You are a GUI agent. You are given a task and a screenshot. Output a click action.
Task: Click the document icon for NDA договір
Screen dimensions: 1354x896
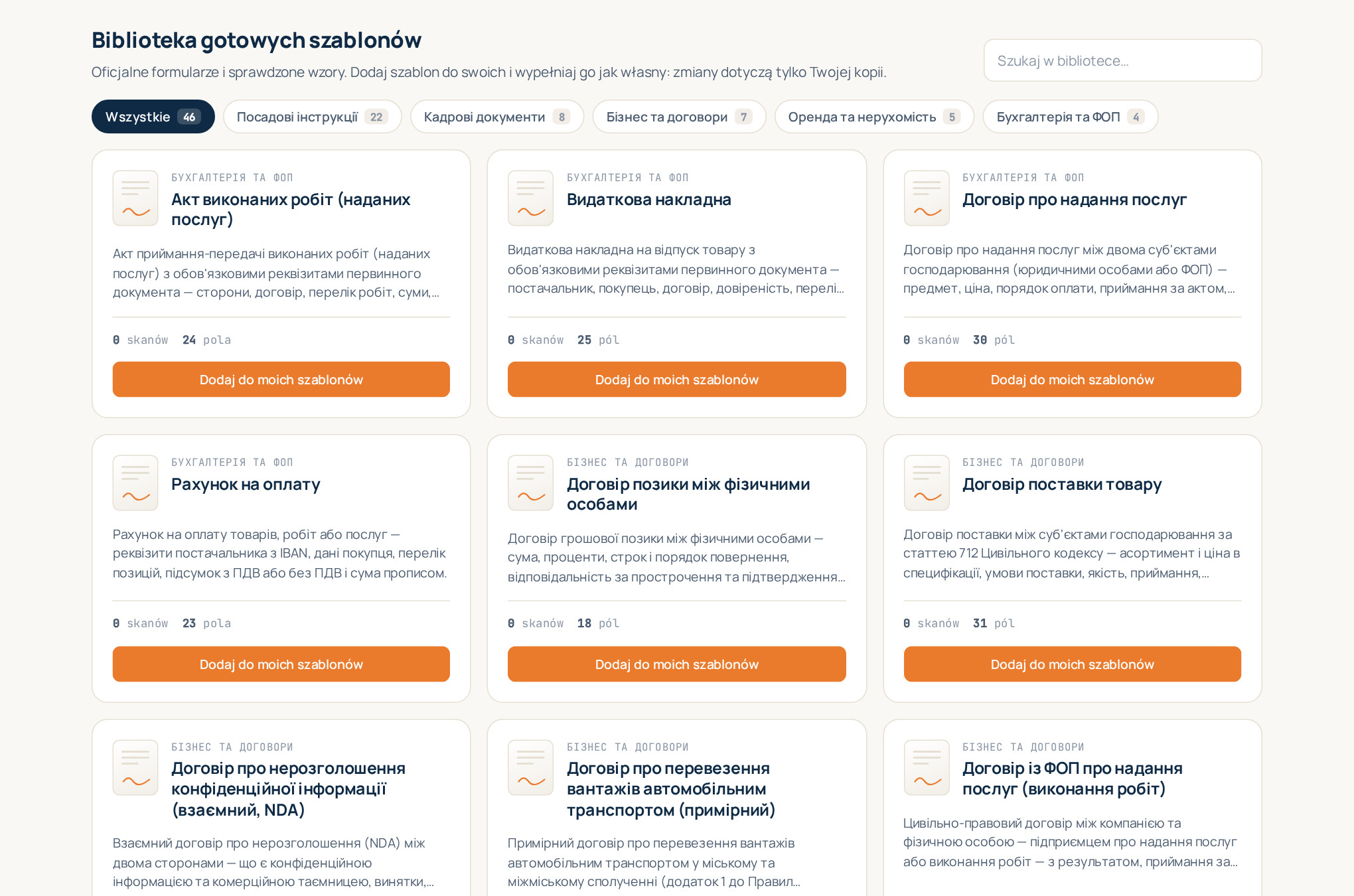pyautogui.click(x=135, y=767)
